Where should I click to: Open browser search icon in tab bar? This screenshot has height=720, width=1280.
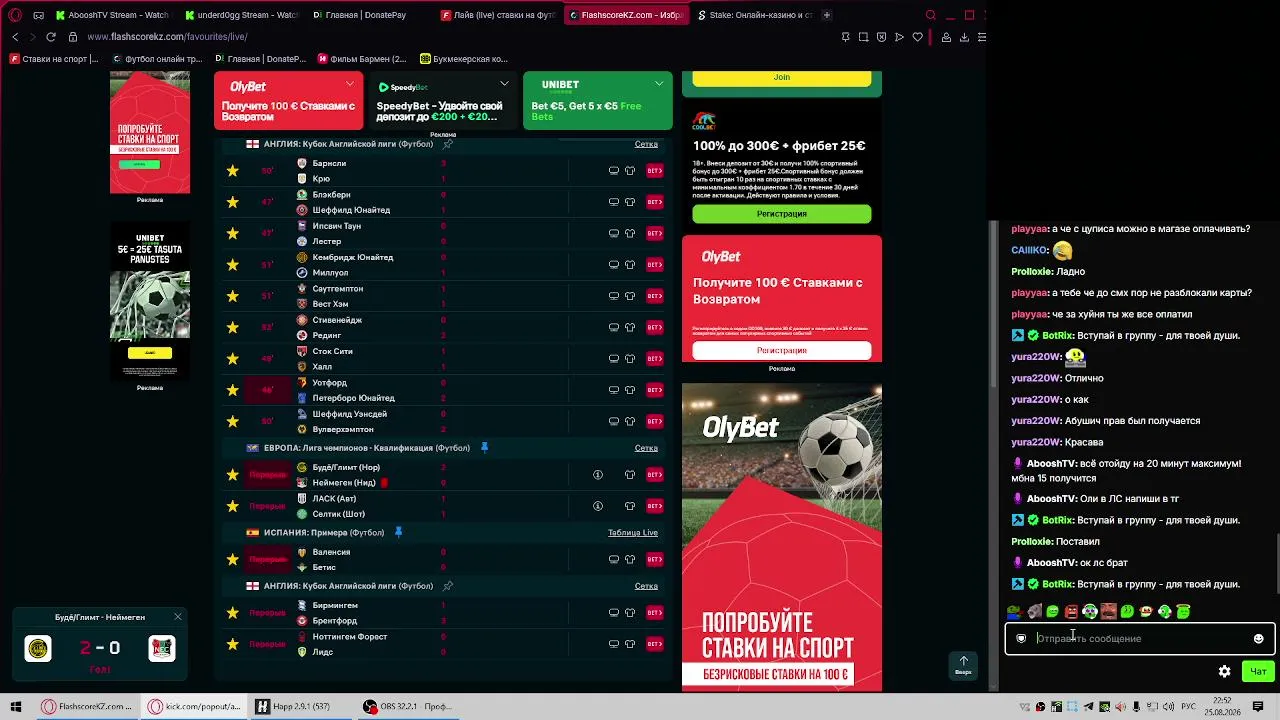tap(931, 15)
